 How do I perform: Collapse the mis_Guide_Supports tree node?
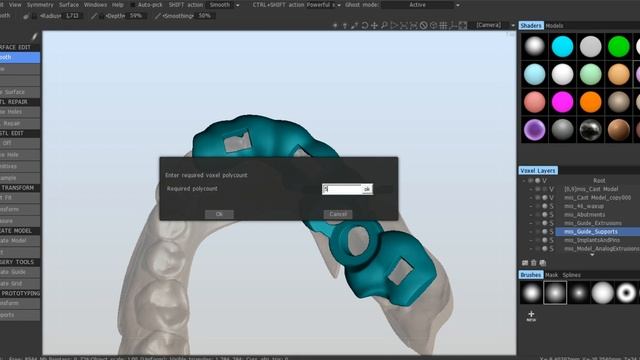click(531, 232)
